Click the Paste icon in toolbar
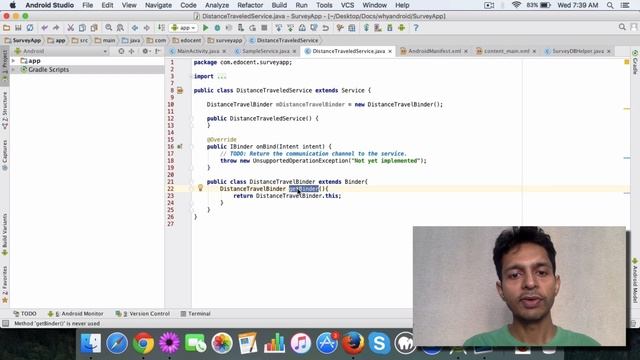Viewport: 640px width, 360px height. (x=94, y=28)
